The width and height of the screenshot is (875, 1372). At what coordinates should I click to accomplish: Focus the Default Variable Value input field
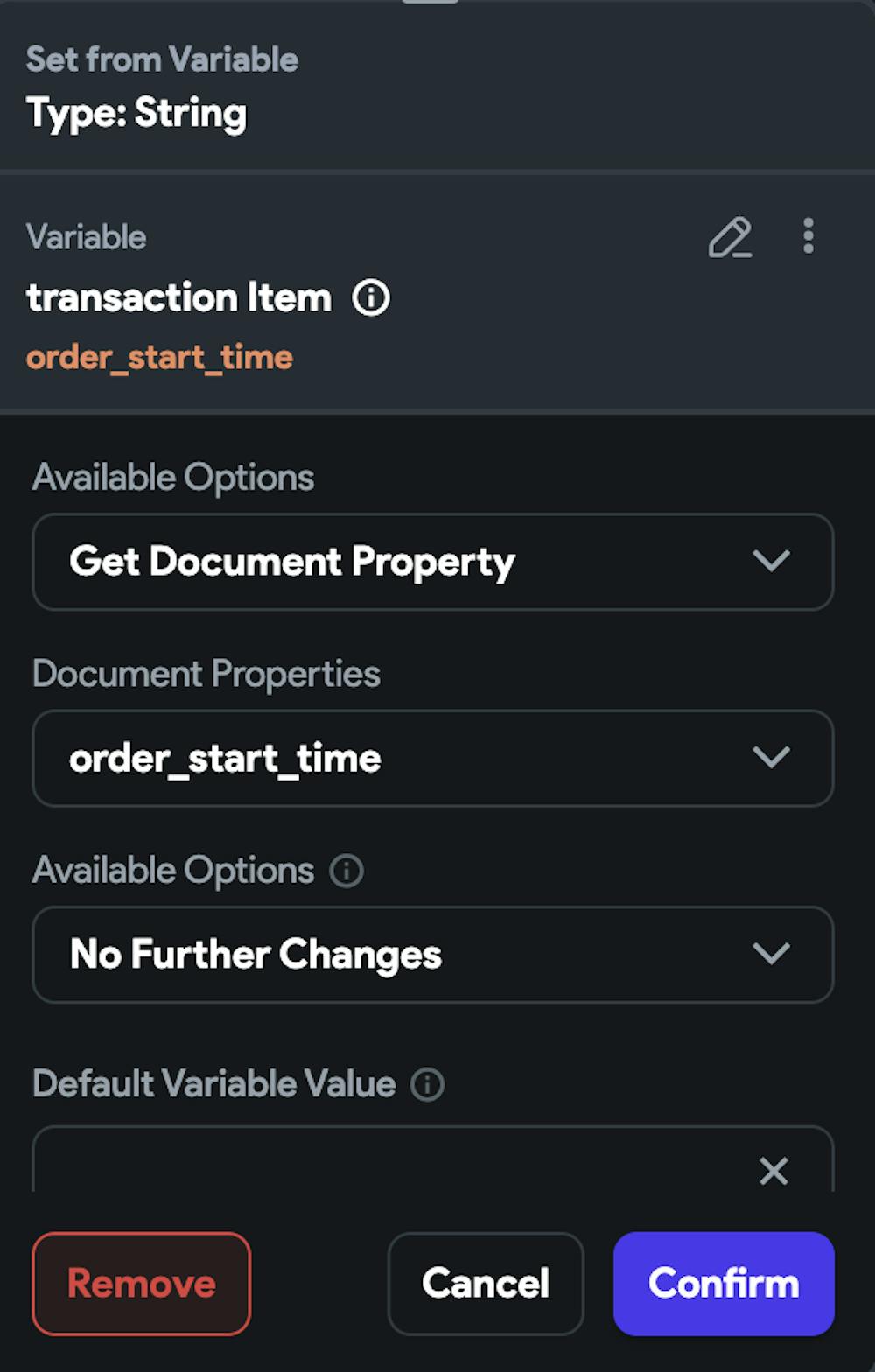[x=394, y=1164]
